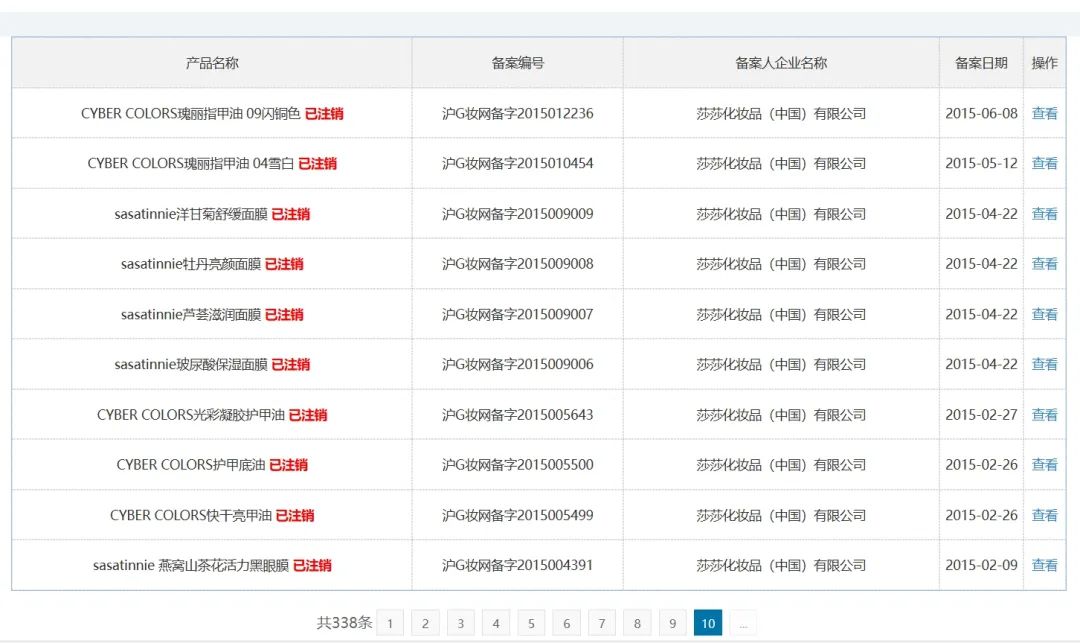Select product CYBER COLORS护甲底油
This screenshot has height=643, width=1080.
coord(191,465)
